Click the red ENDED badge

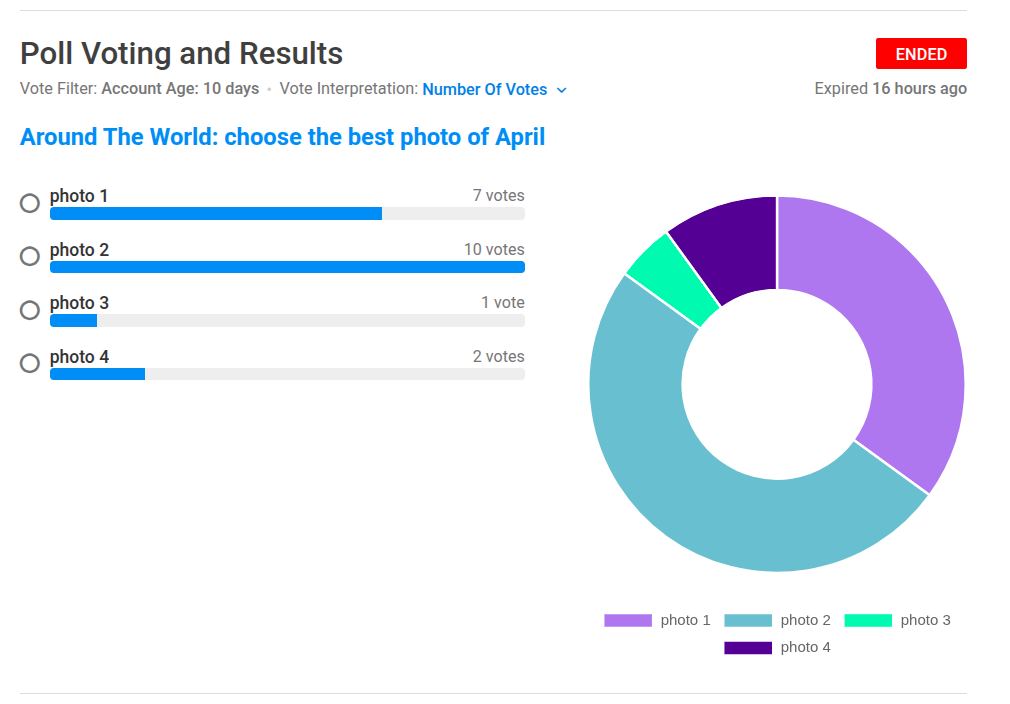921,53
